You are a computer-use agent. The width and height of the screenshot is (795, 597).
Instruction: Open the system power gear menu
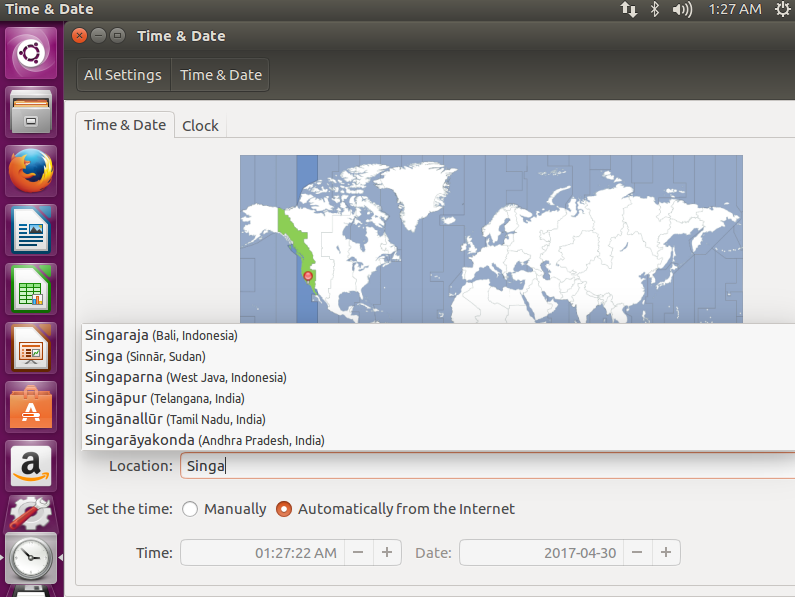(x=783, y=9)
